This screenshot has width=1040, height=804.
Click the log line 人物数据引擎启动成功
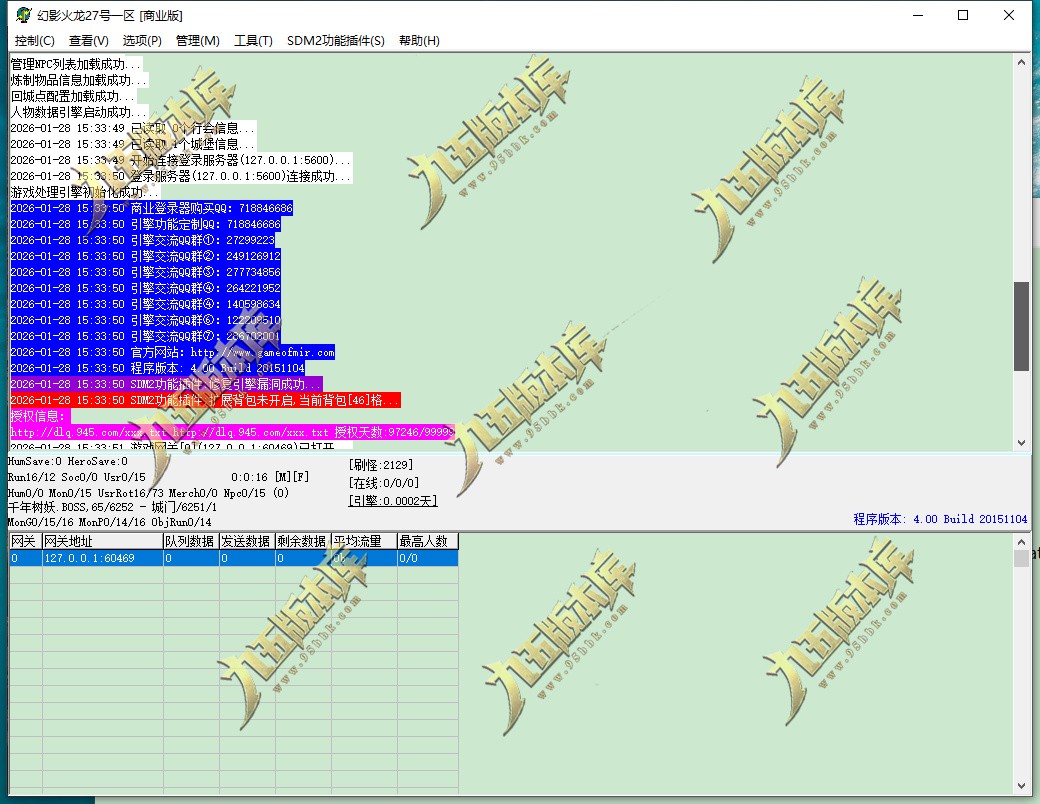[79, 112]
